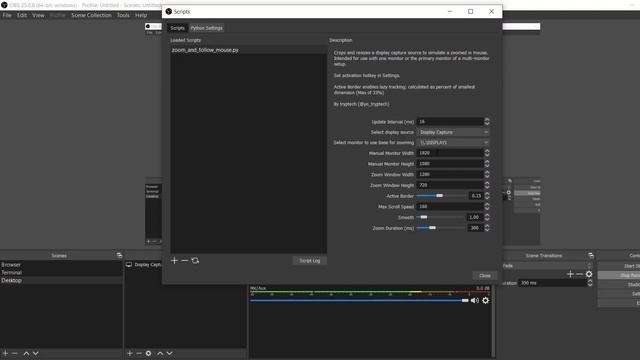Click into the Manual Monitor Width field

point(450,153)
